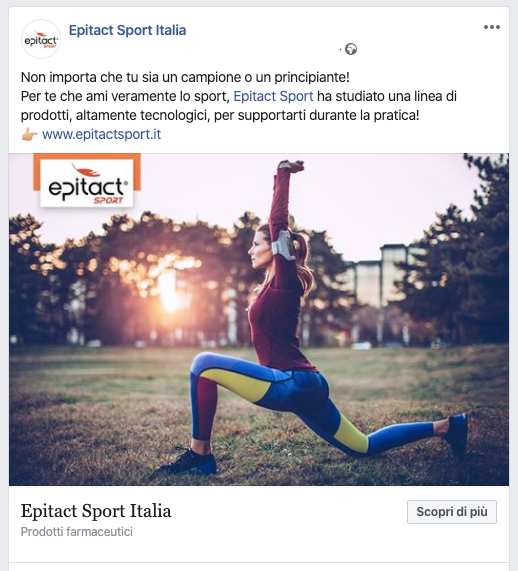518x571 pixels.
Task: Click the woman's rear blue sneaker
Action: click(457, 435)
